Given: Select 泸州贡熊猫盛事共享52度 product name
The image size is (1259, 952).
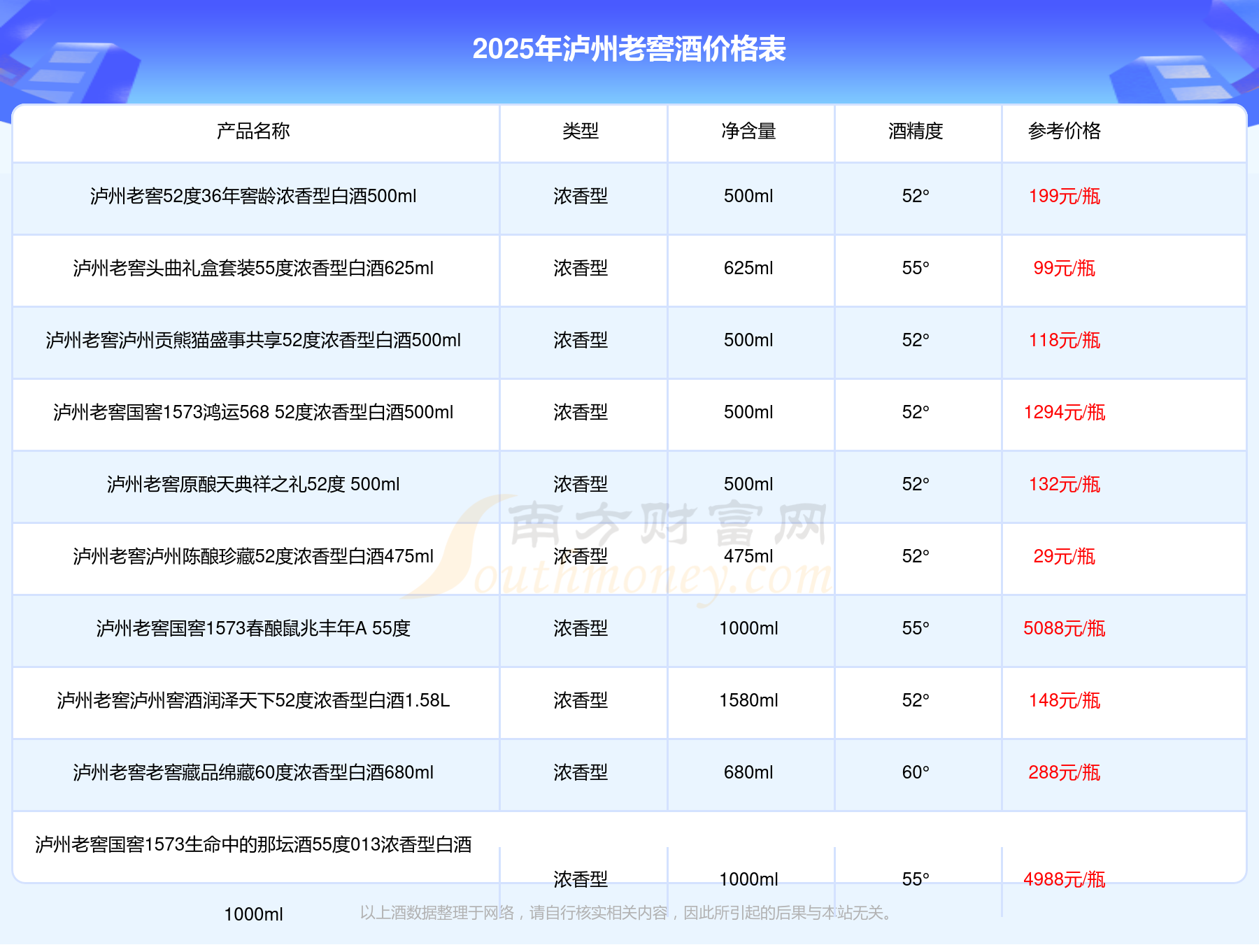Looking at the screenshot, I should pos(253,341).
